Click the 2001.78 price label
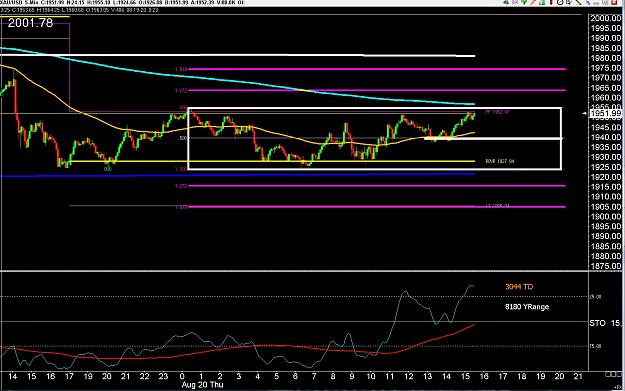 tap(30, 23)
